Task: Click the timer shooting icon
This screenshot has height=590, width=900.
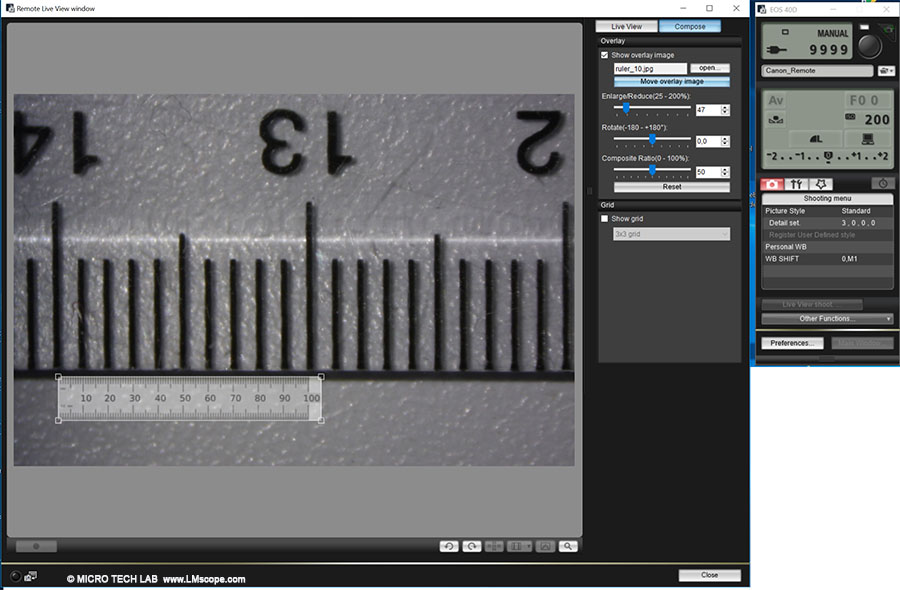Action: [883, 184]
